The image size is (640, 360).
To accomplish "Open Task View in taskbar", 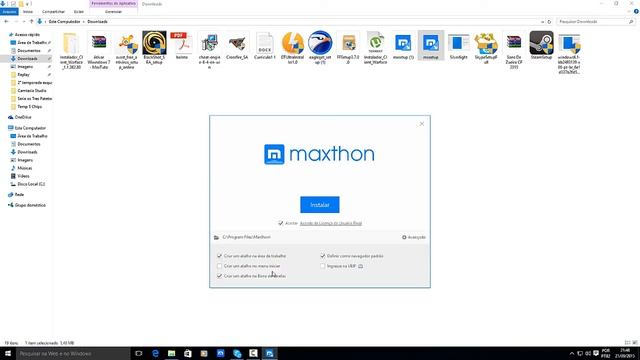I will coord(138,353).
